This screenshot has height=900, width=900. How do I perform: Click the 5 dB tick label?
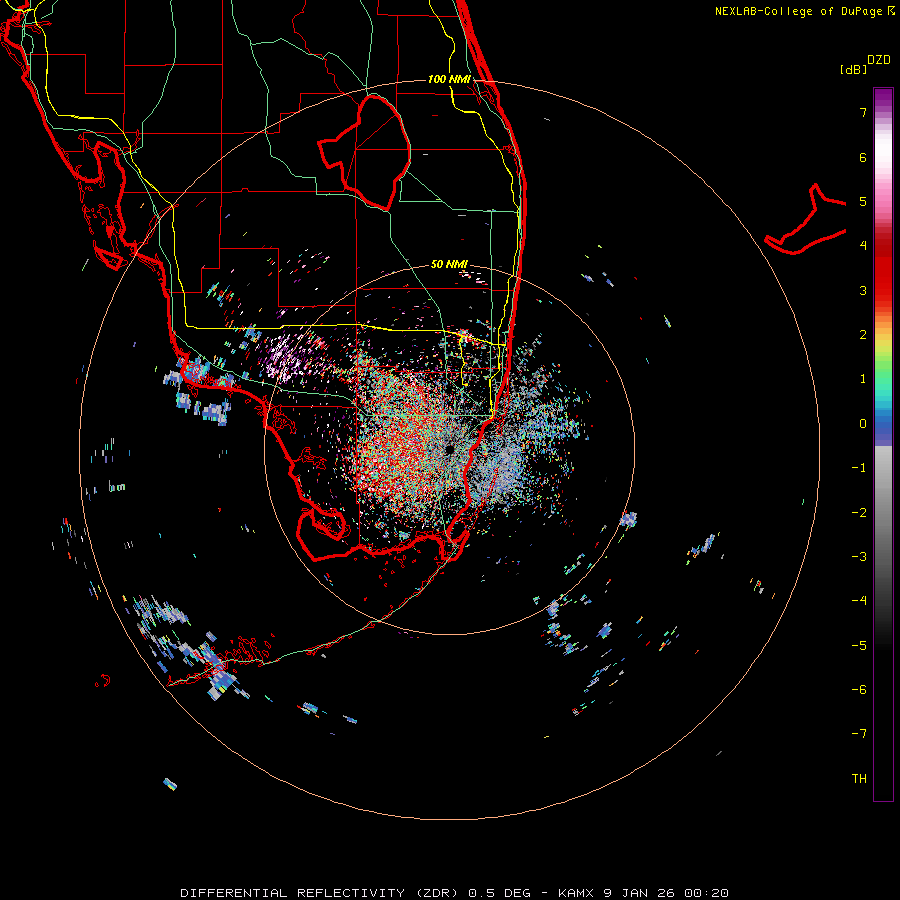(863, 201)
